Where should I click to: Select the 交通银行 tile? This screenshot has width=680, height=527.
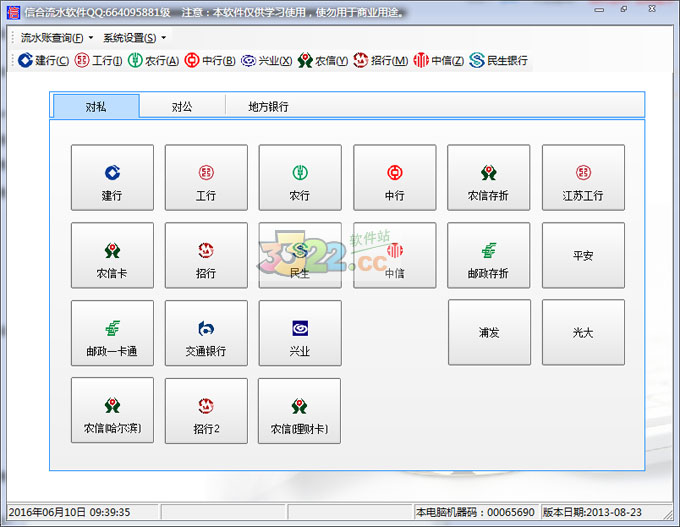click(206, 333)
